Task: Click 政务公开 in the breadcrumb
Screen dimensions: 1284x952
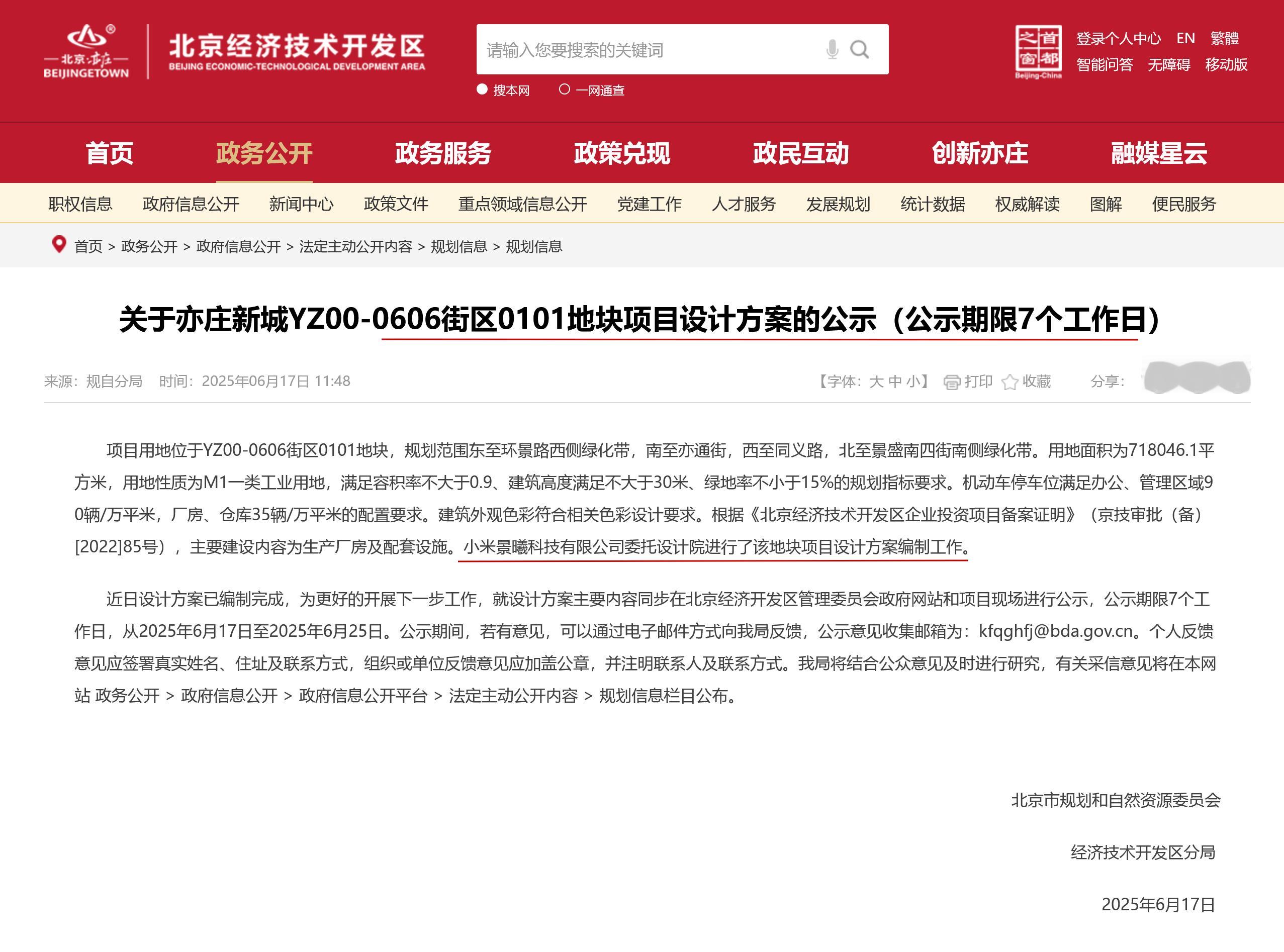Action: (x=149, y=247)
